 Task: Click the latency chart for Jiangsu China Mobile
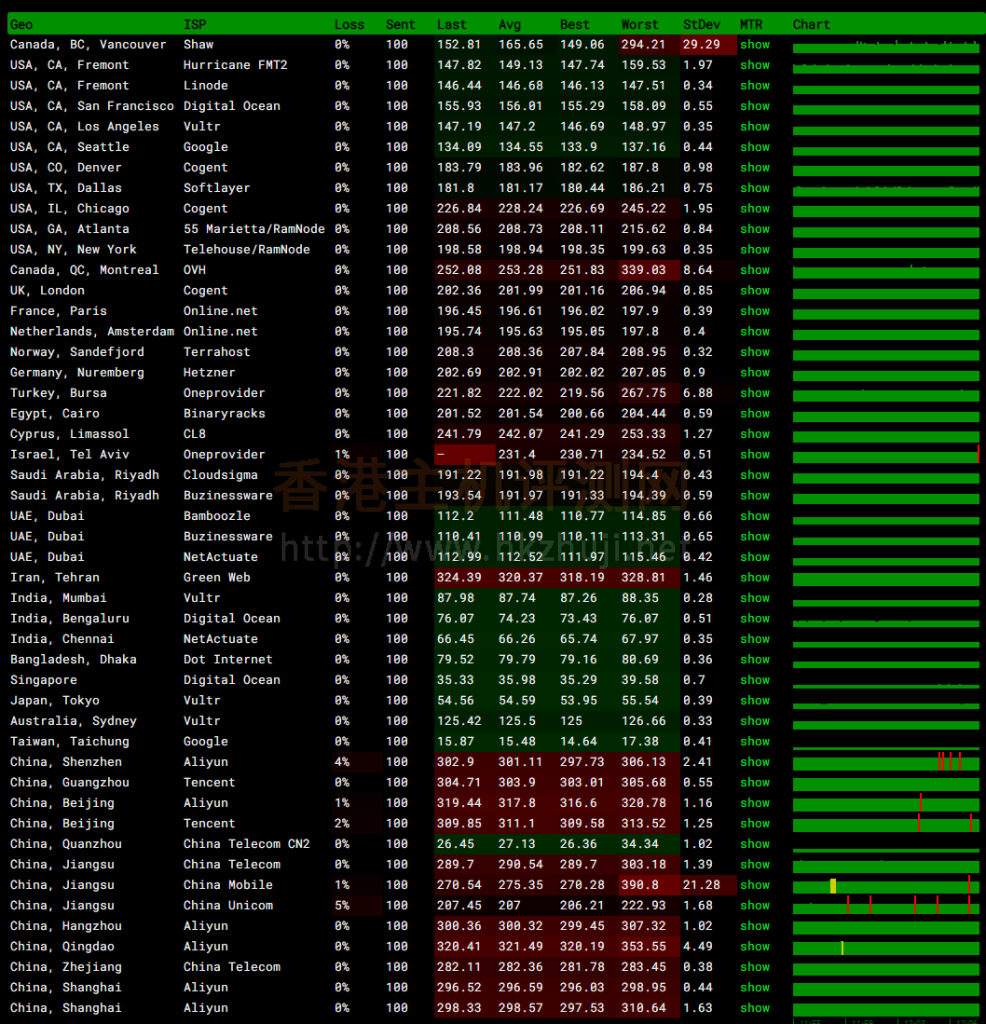point(886,885)
